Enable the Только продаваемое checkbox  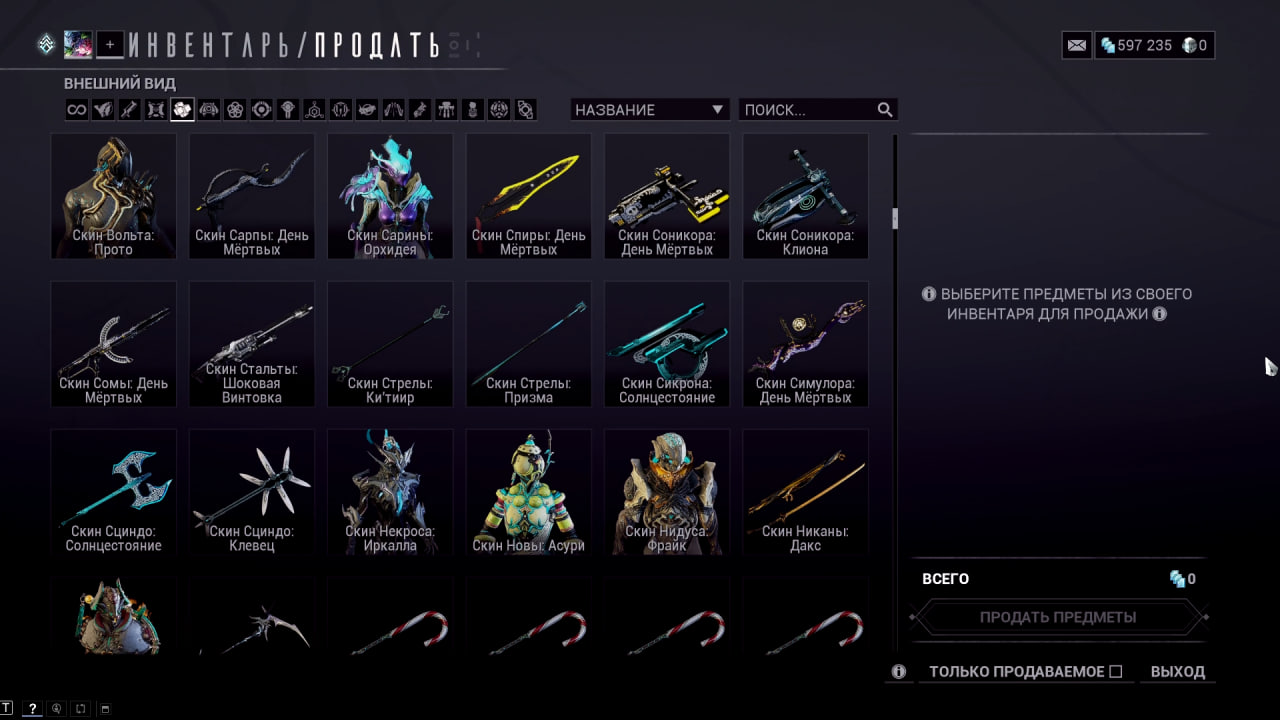point(1116,672)
